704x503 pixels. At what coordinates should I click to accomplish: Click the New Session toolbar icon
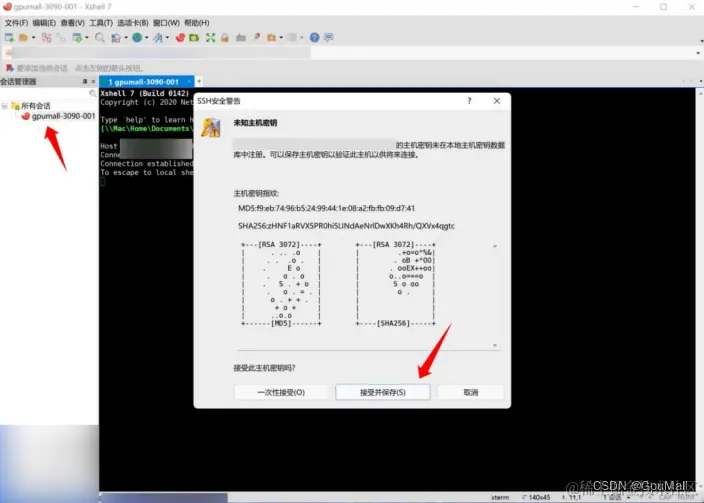[x=9, y=38]
